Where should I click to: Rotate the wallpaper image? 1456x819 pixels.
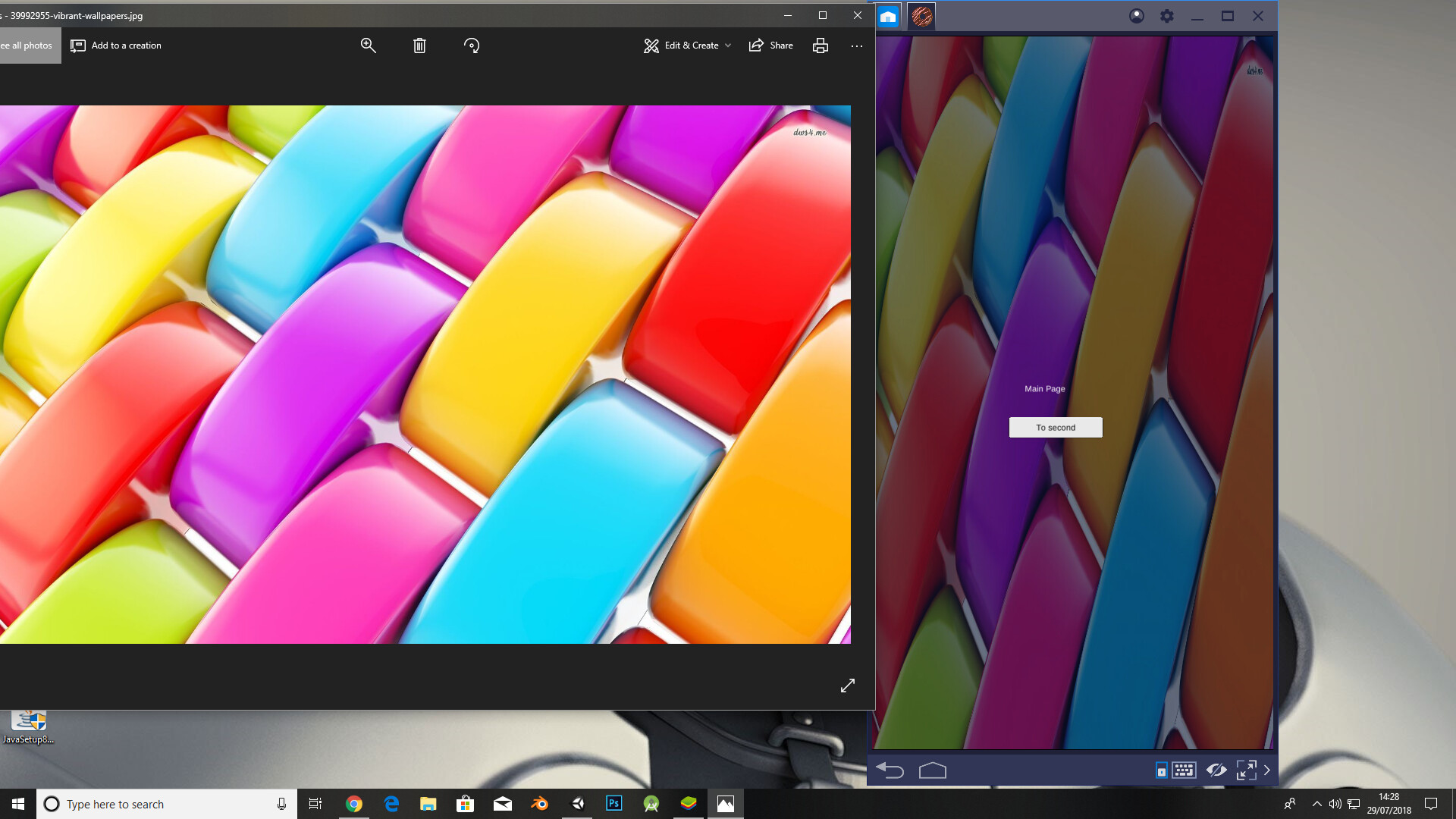coord(472,45)
